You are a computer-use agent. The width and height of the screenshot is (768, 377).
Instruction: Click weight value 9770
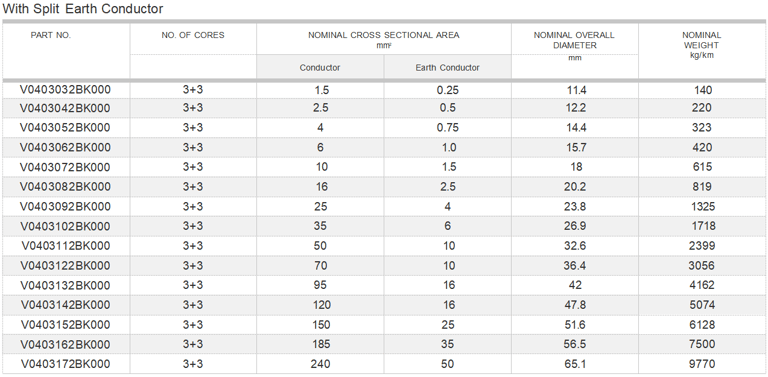point(702,364)
